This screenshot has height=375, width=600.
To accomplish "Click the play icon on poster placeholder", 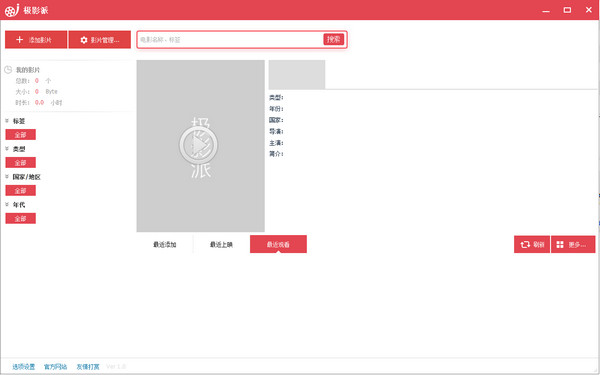I will (199, 145).
